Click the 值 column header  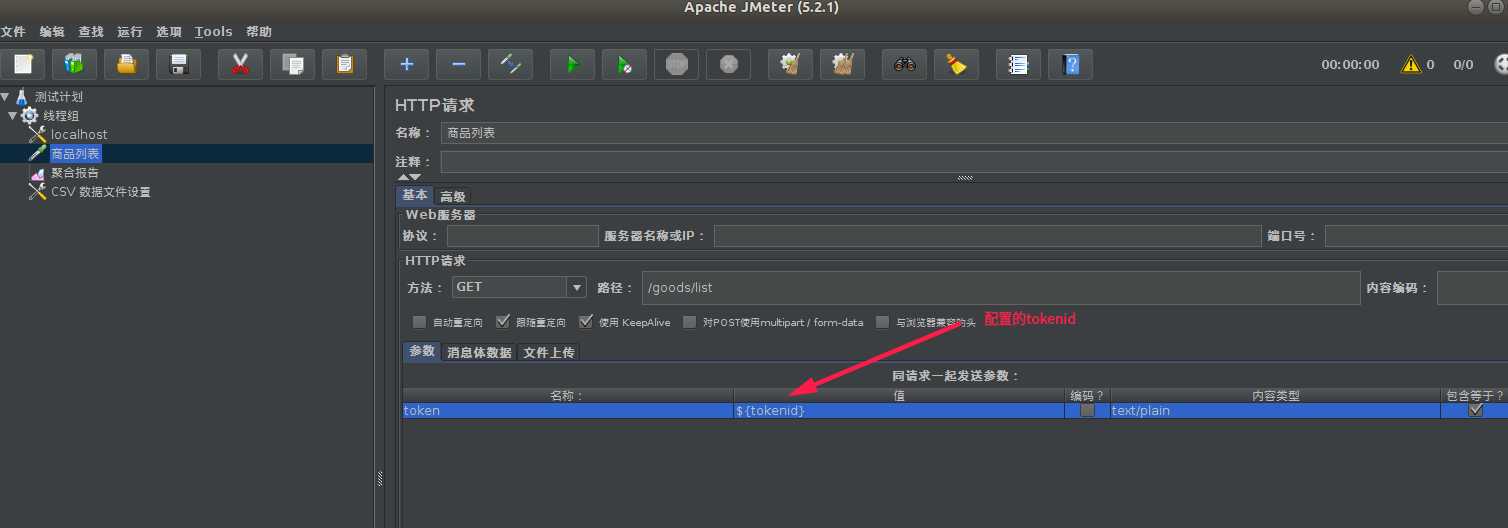(x=899, y=395)
